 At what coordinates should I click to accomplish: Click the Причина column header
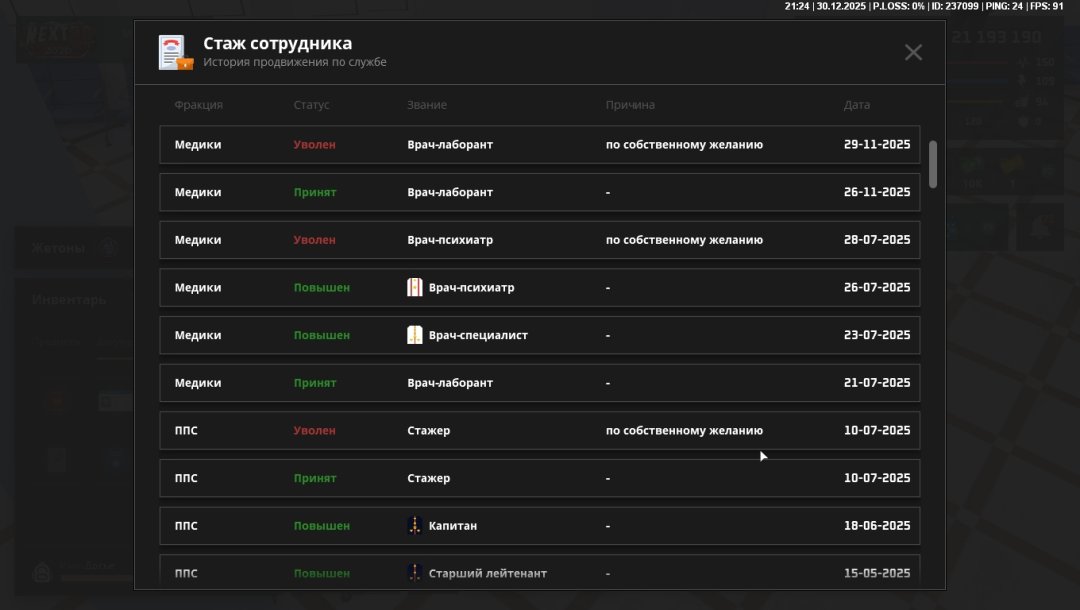click(630, 105)
